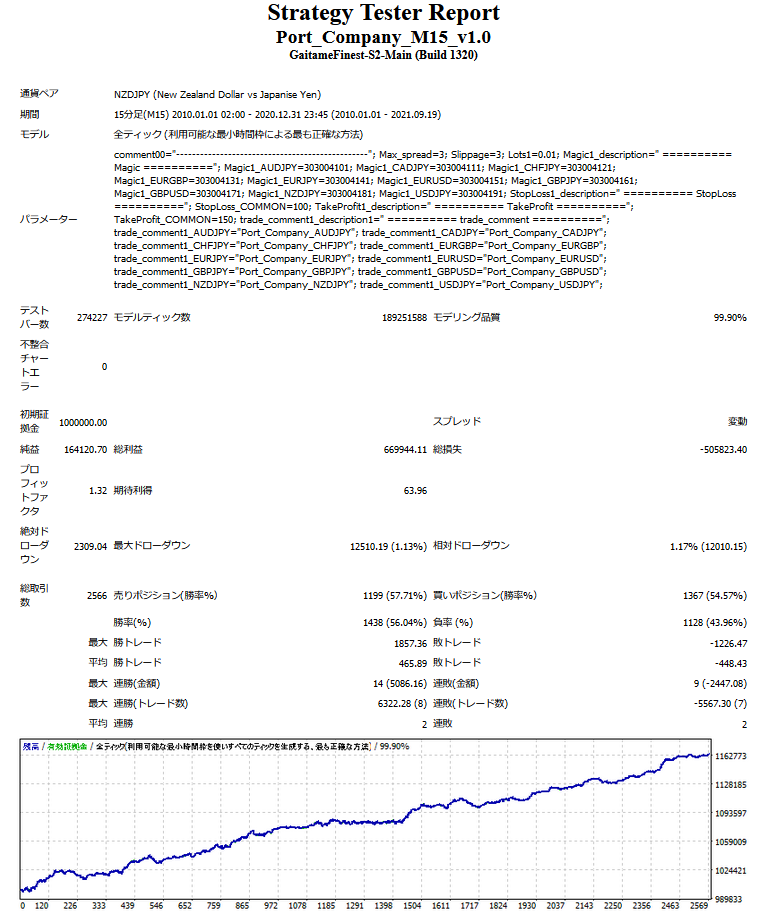The width and height of the screenshot is (773, 921).
Task: Select long positions value 1367 (54.57%)
Action: [715, 596]
